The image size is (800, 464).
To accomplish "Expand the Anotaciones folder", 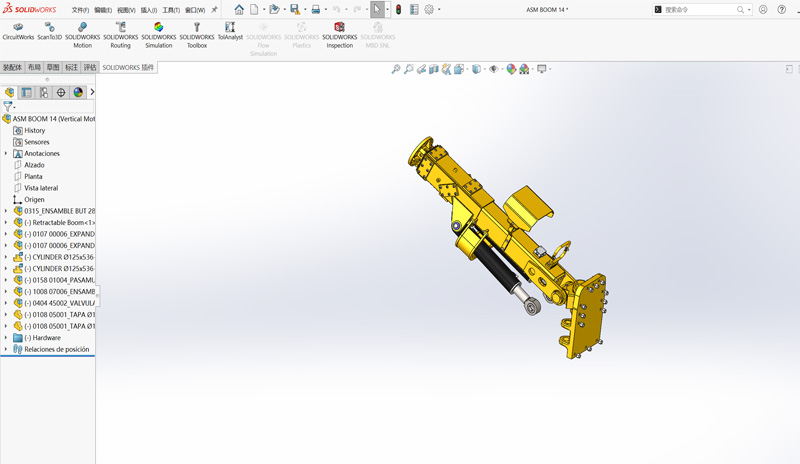I will click(6, 153).
